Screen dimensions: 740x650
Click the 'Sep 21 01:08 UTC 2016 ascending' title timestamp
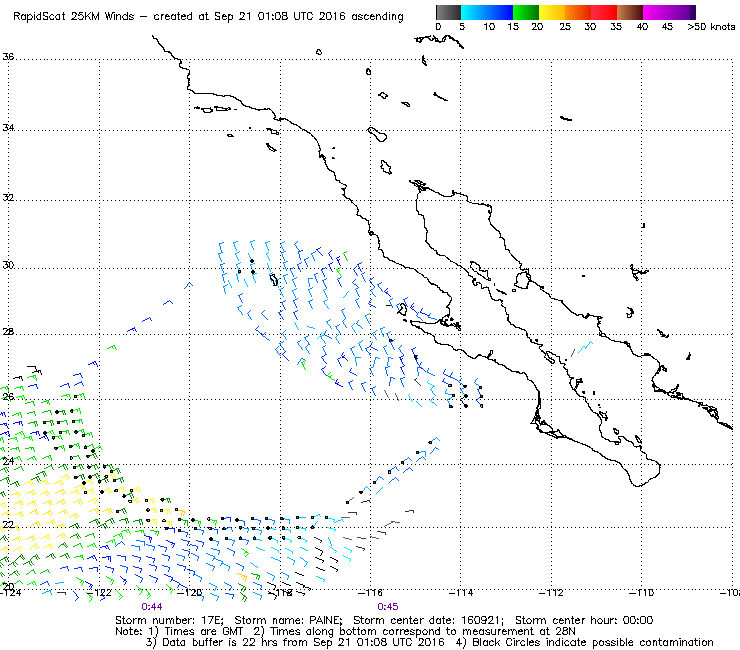pyautogui.click(x=309, y=17)
